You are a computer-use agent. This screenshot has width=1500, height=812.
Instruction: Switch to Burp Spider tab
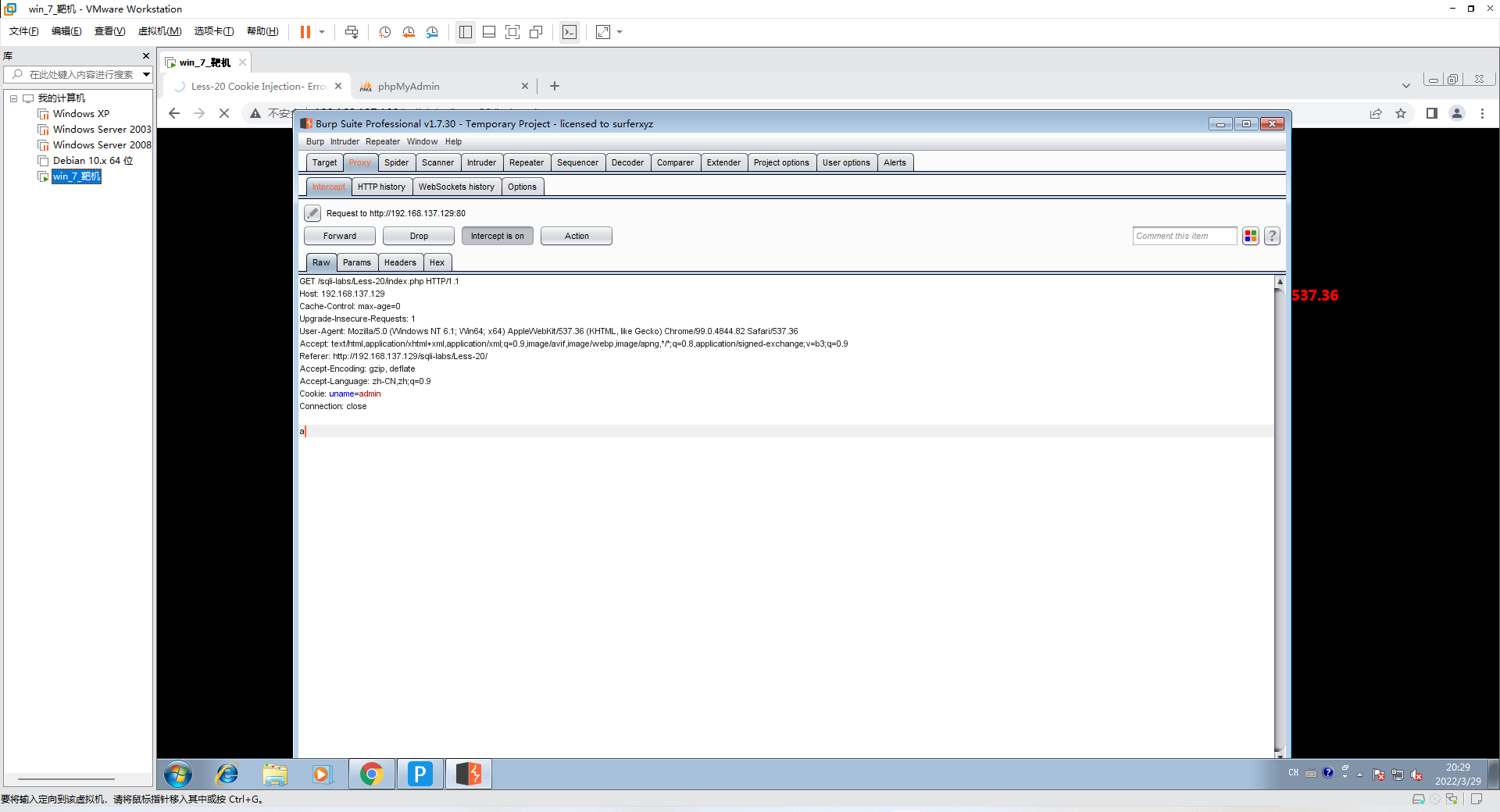[x=396, y=162]
